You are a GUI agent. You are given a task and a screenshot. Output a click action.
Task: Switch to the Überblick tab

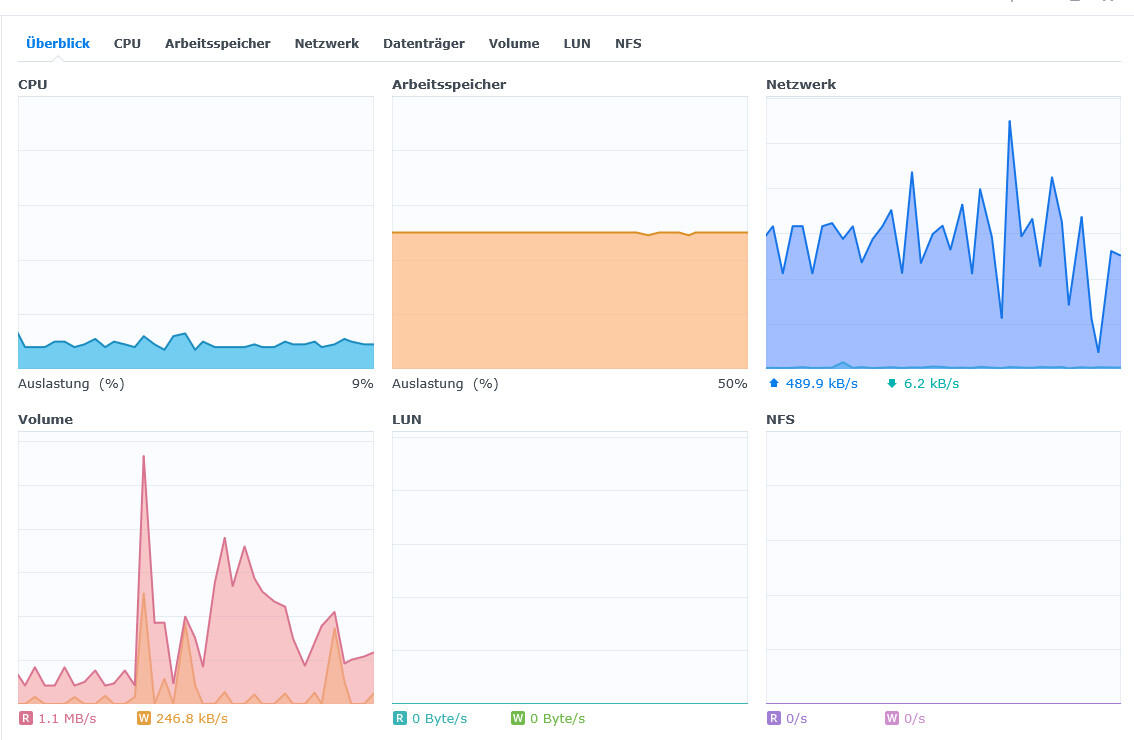tap(58, 43)
